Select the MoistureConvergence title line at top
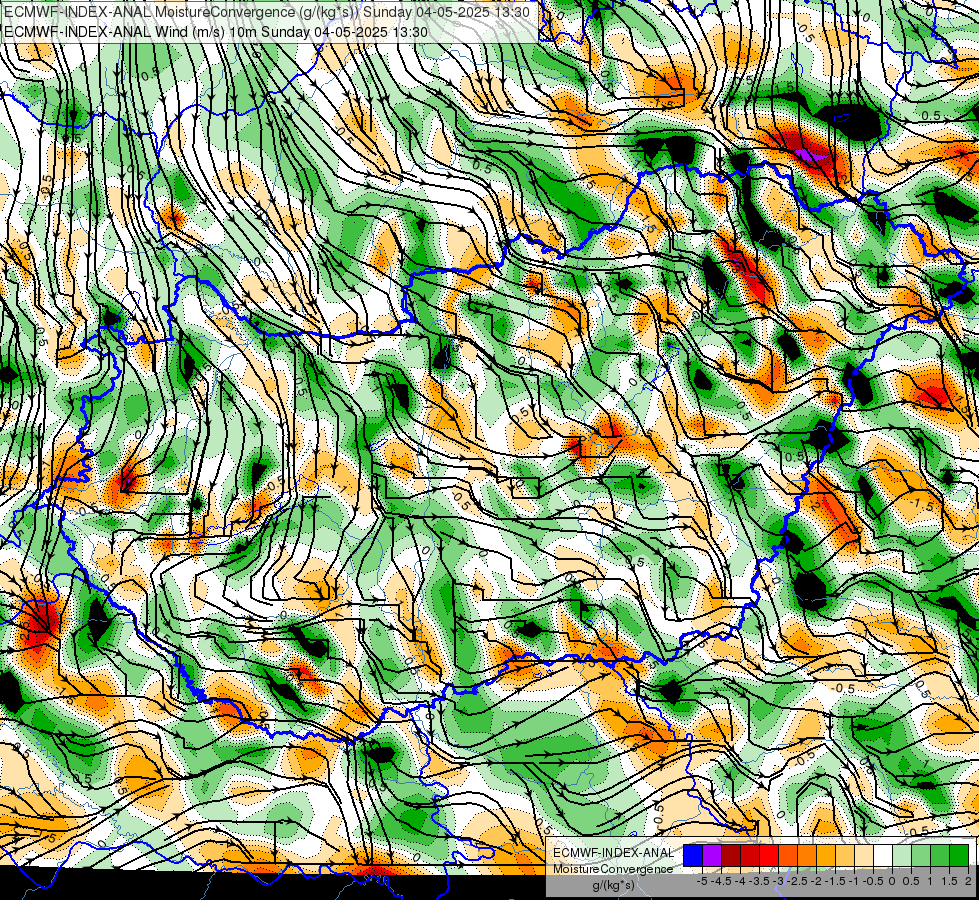 [x=267, y=12]
